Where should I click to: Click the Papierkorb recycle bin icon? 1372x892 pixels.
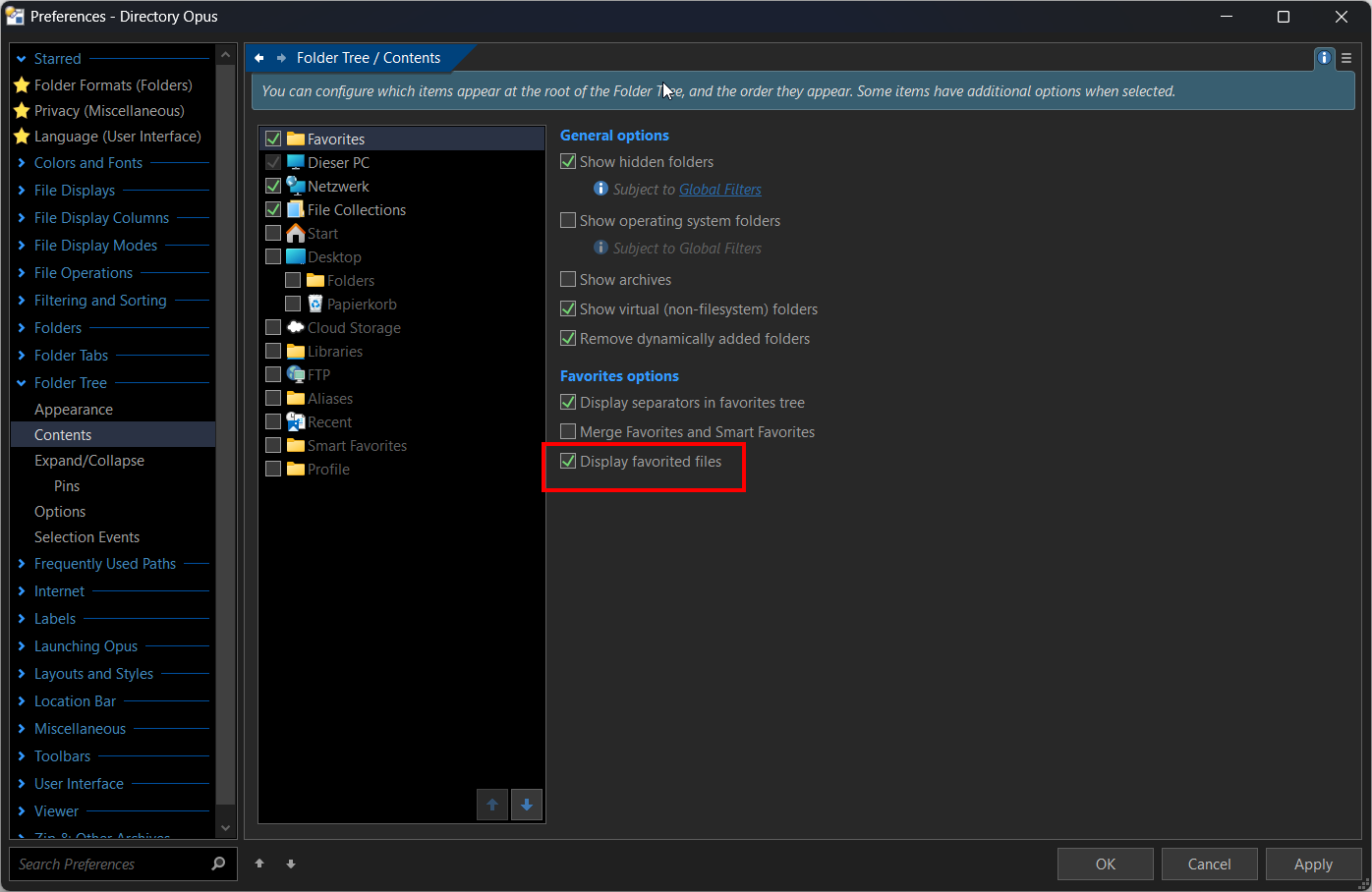coord(315,304)
